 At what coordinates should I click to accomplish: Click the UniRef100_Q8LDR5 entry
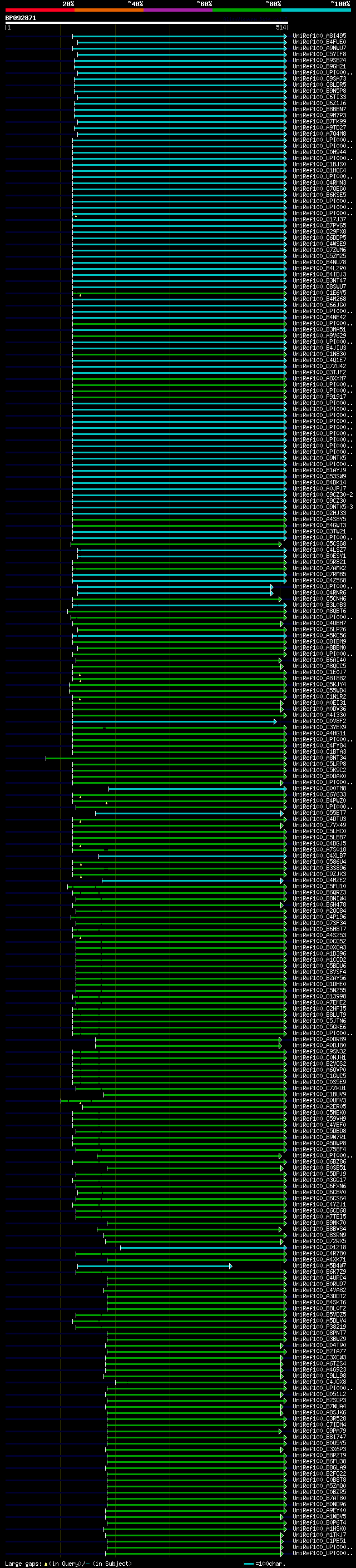click(319, 85)
